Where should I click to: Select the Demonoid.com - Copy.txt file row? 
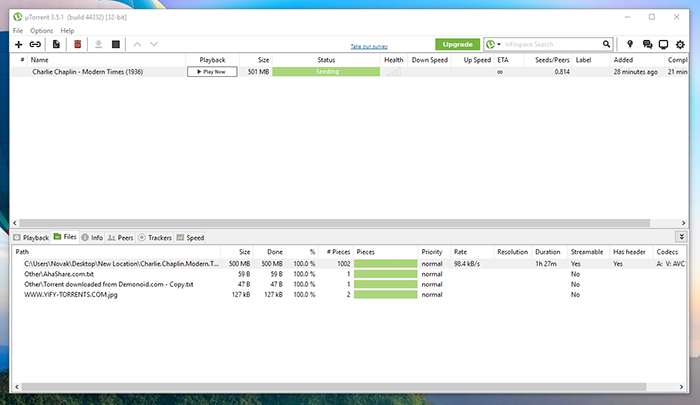tap(348, 284)
